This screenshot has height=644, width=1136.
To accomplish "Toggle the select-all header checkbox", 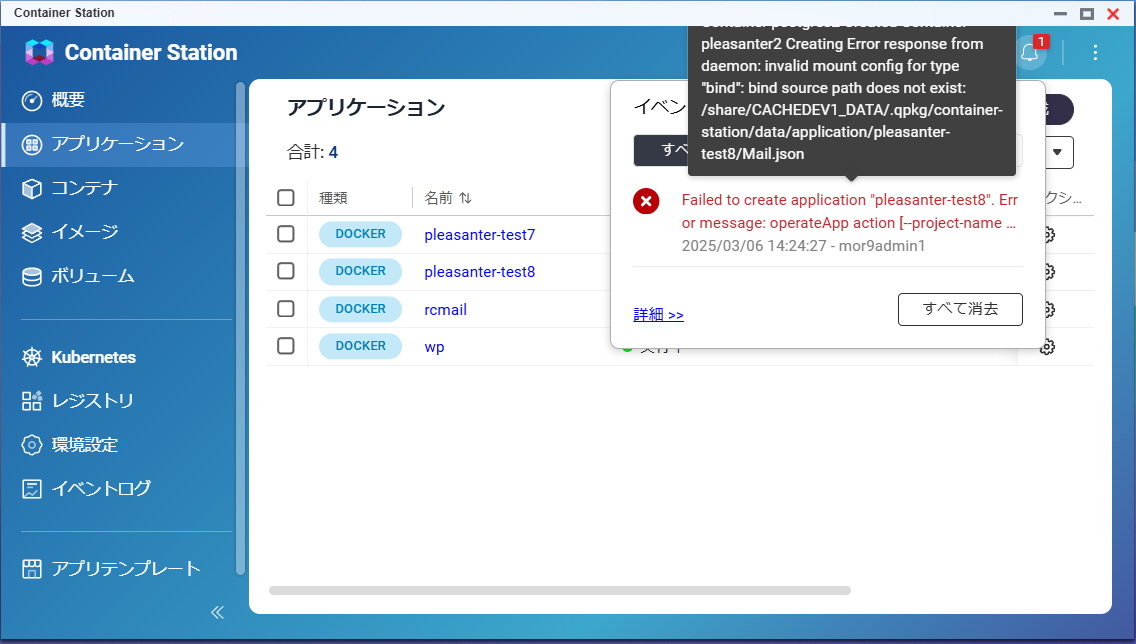I will click(285, 198).
